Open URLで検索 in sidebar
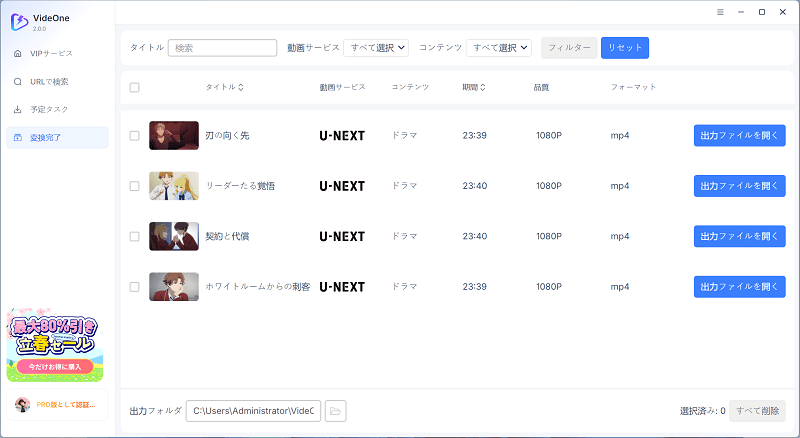 57,82
